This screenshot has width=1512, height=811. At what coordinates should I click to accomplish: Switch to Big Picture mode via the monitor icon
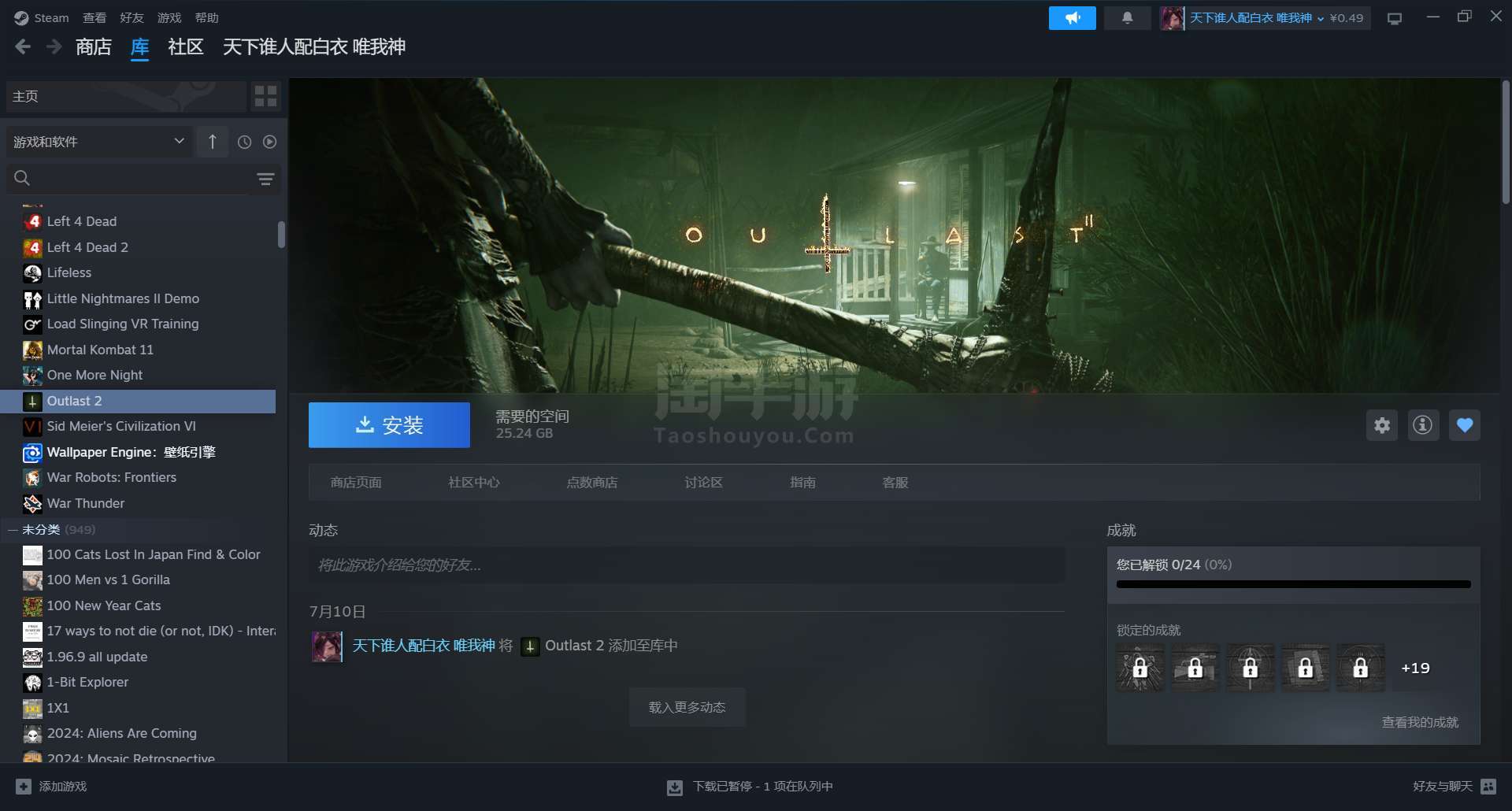[x=1394, y=18]
